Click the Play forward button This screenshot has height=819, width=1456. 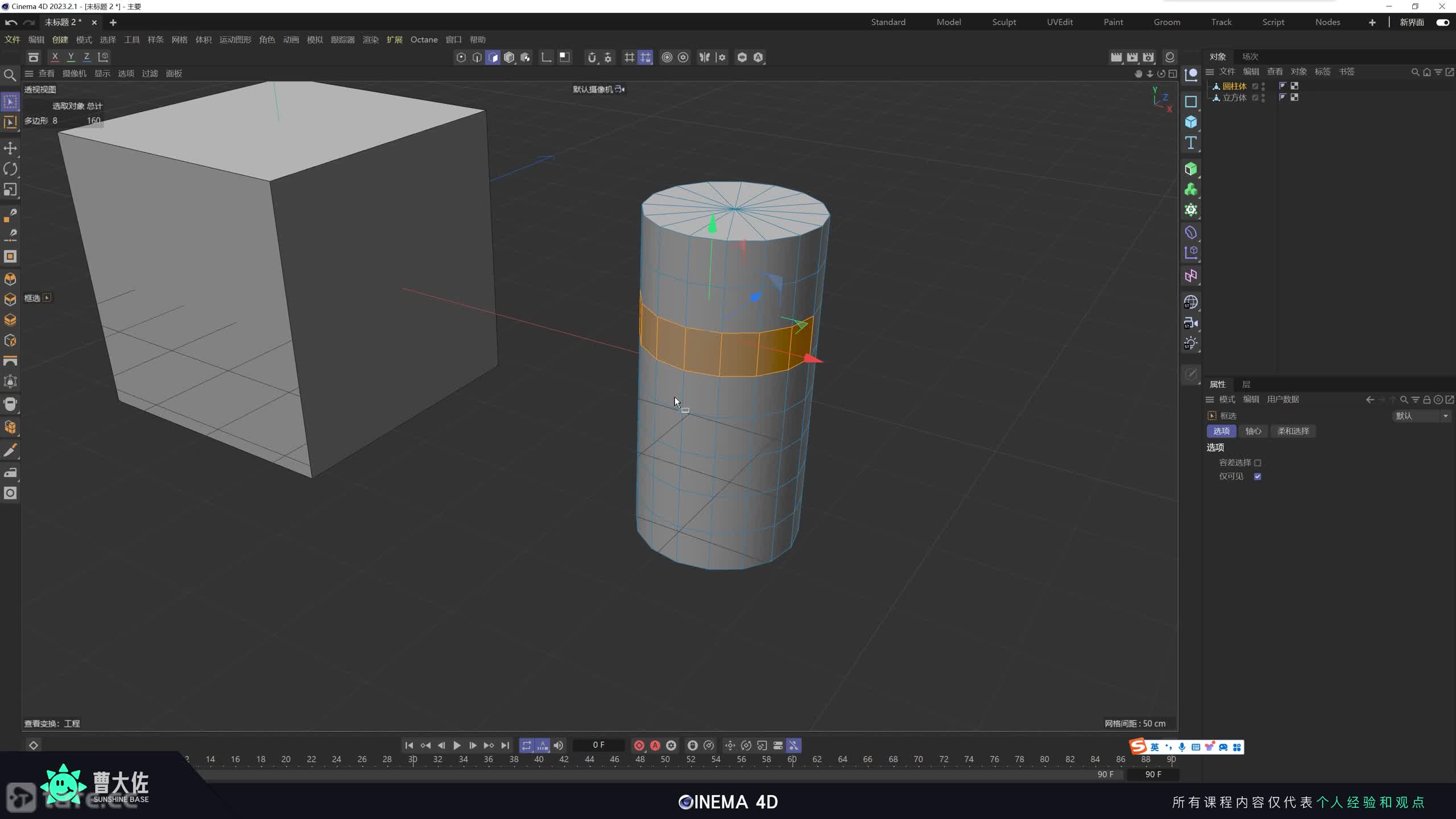[457, 745]
